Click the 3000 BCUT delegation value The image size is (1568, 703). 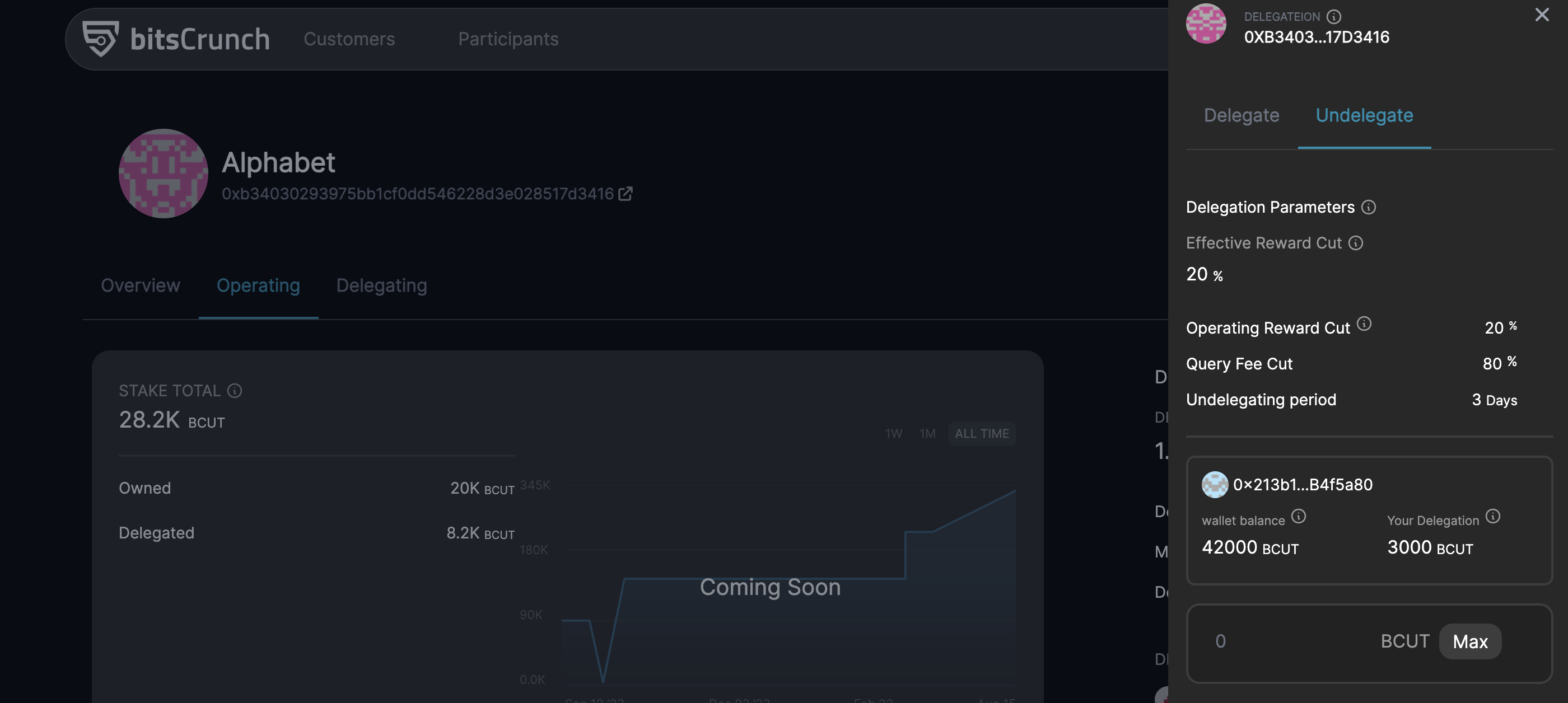[x=1430, y=547]
